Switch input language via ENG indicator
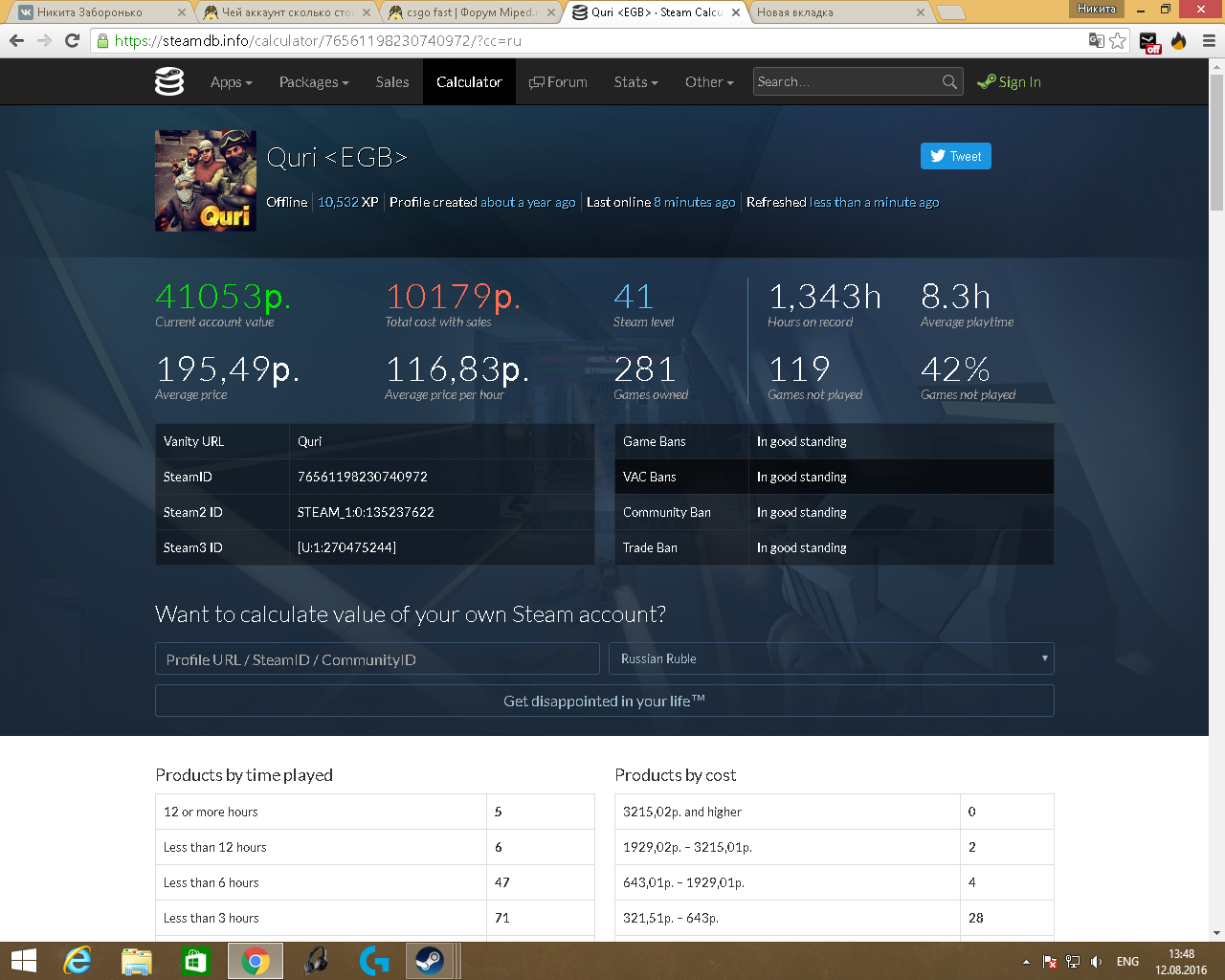Viewport: 1225px width, 980px height. click(x=1128, y=962)
